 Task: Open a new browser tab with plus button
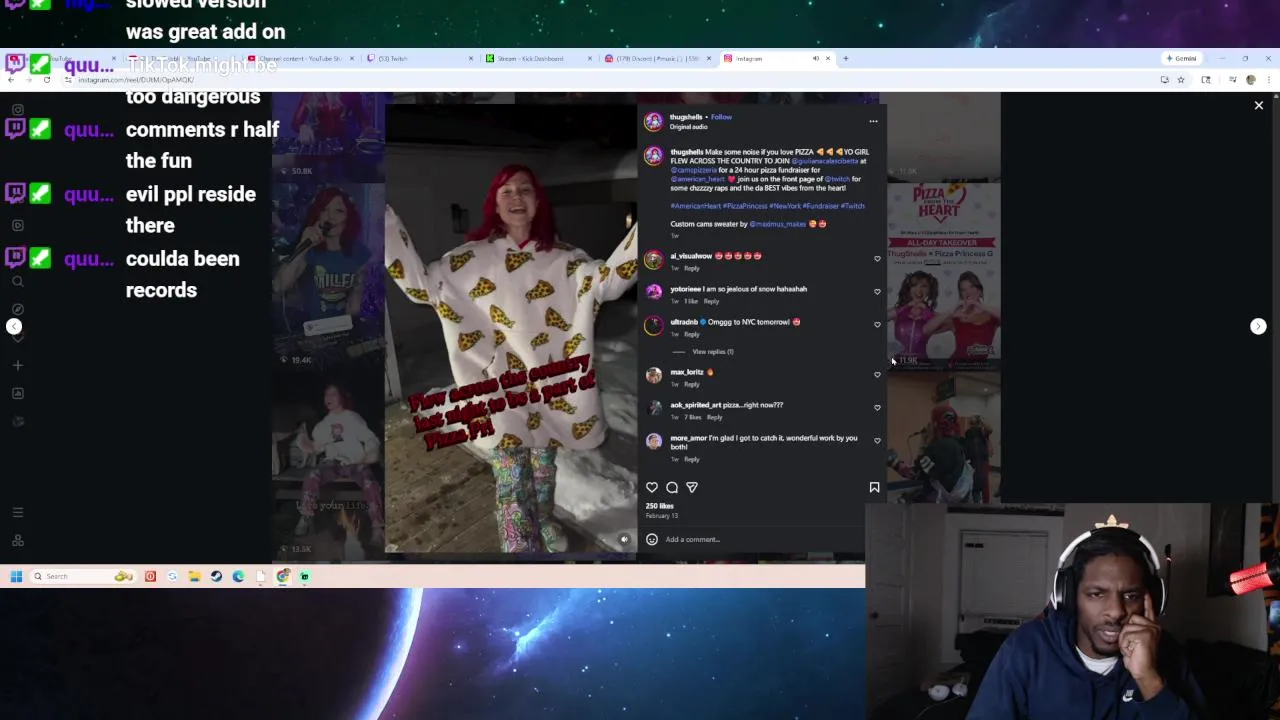coord(845,58)
